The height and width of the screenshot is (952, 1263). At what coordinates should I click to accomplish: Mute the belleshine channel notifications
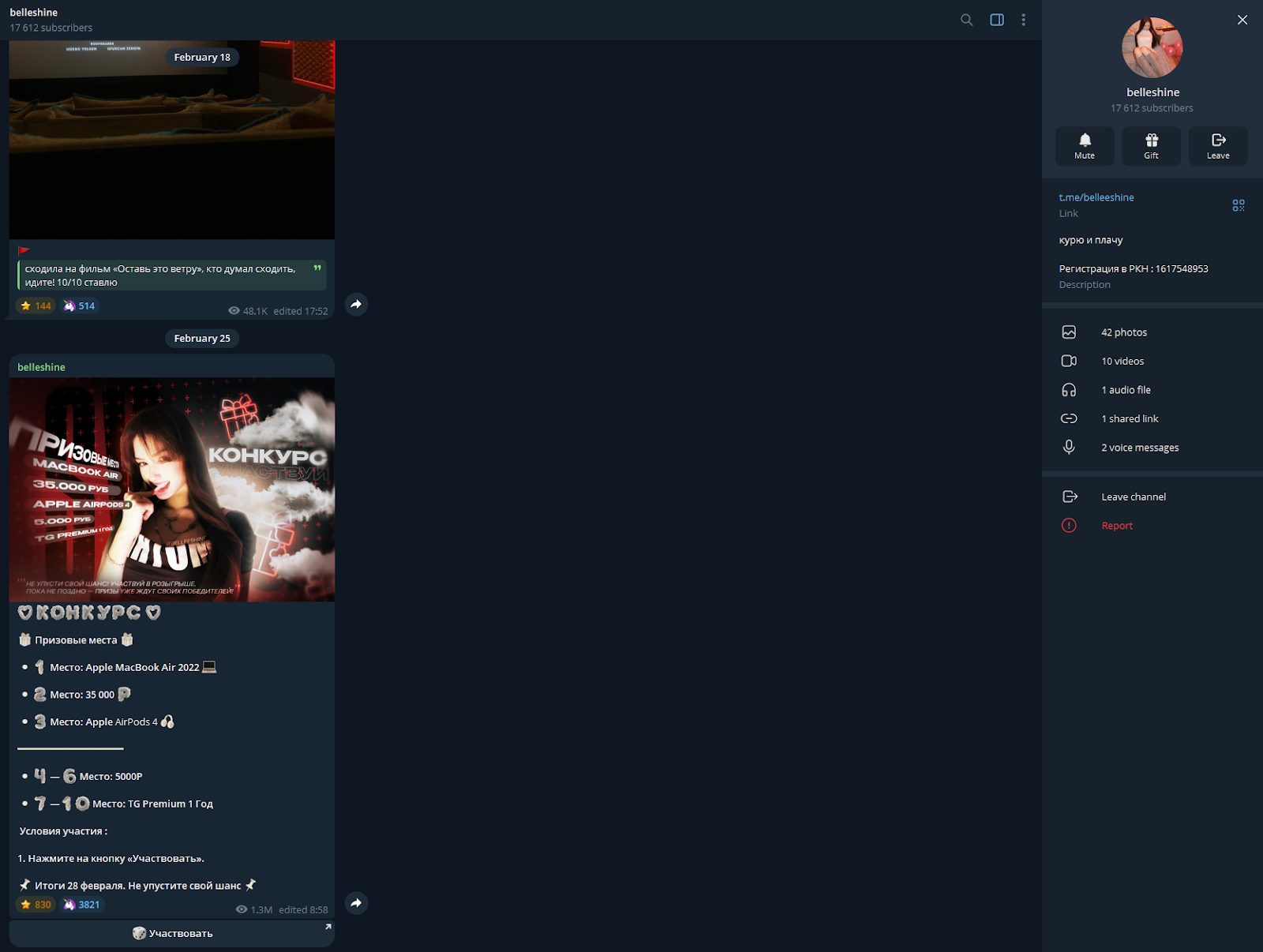1084,146
